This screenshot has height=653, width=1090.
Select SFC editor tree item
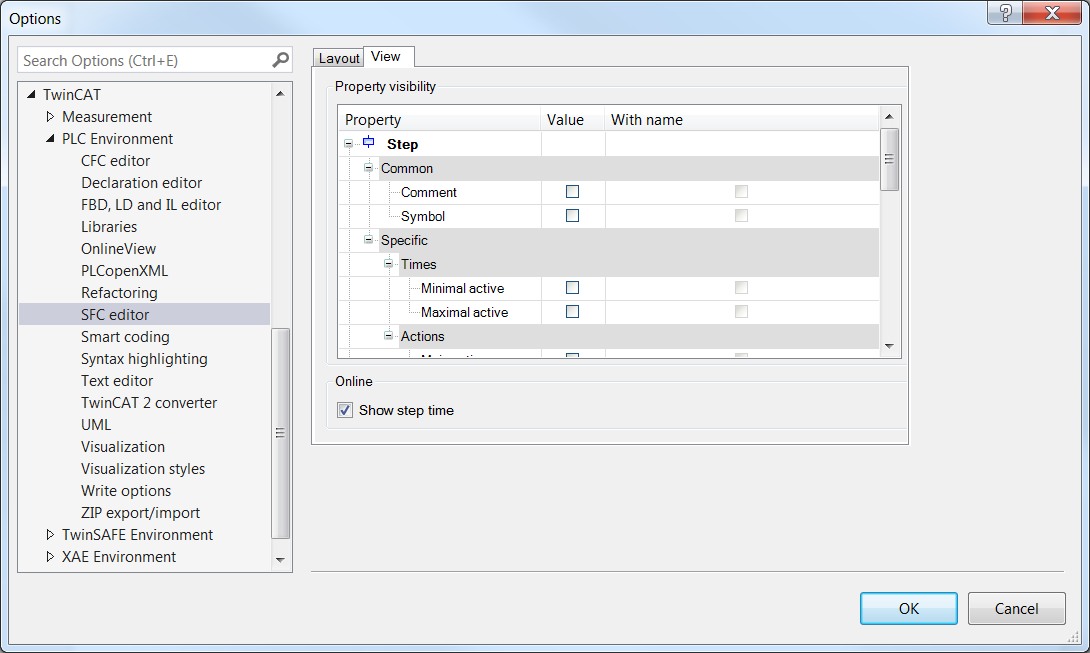[x=145, y=314]
